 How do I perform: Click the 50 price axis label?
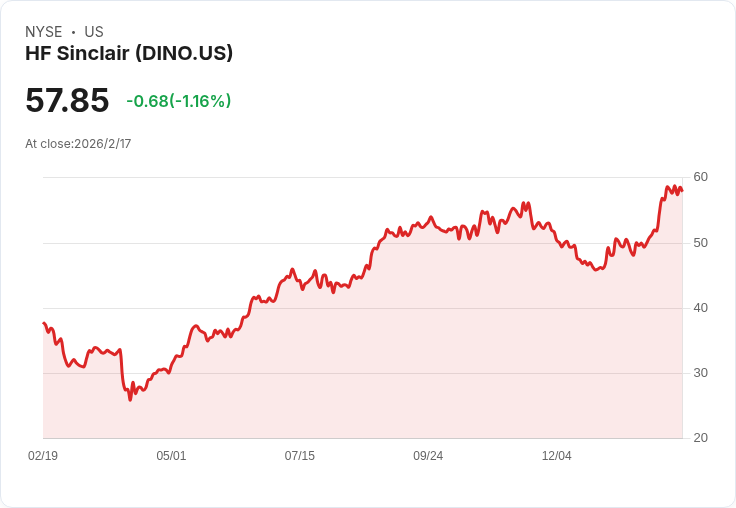click(x=700, y=243)
